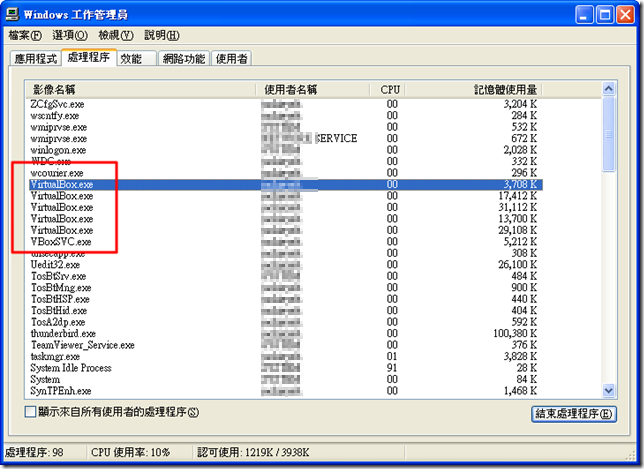Viewport: 644px width, 469px height.
Task: Select VirtualBox.exe using 31,112 K
Action: point(284,208)
